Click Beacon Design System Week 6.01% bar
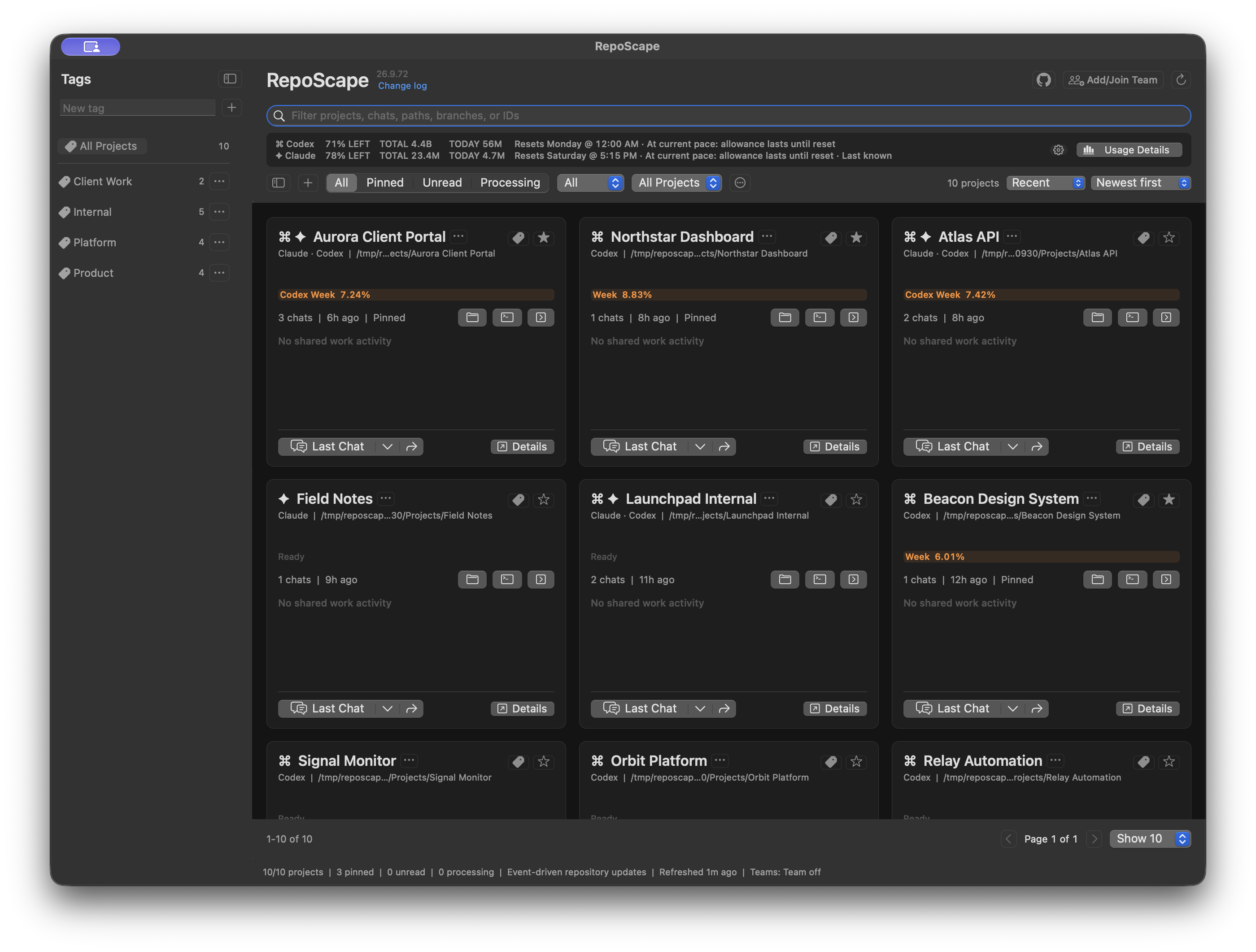This screenshot has width=1256, height=952. coord(1042,557)
